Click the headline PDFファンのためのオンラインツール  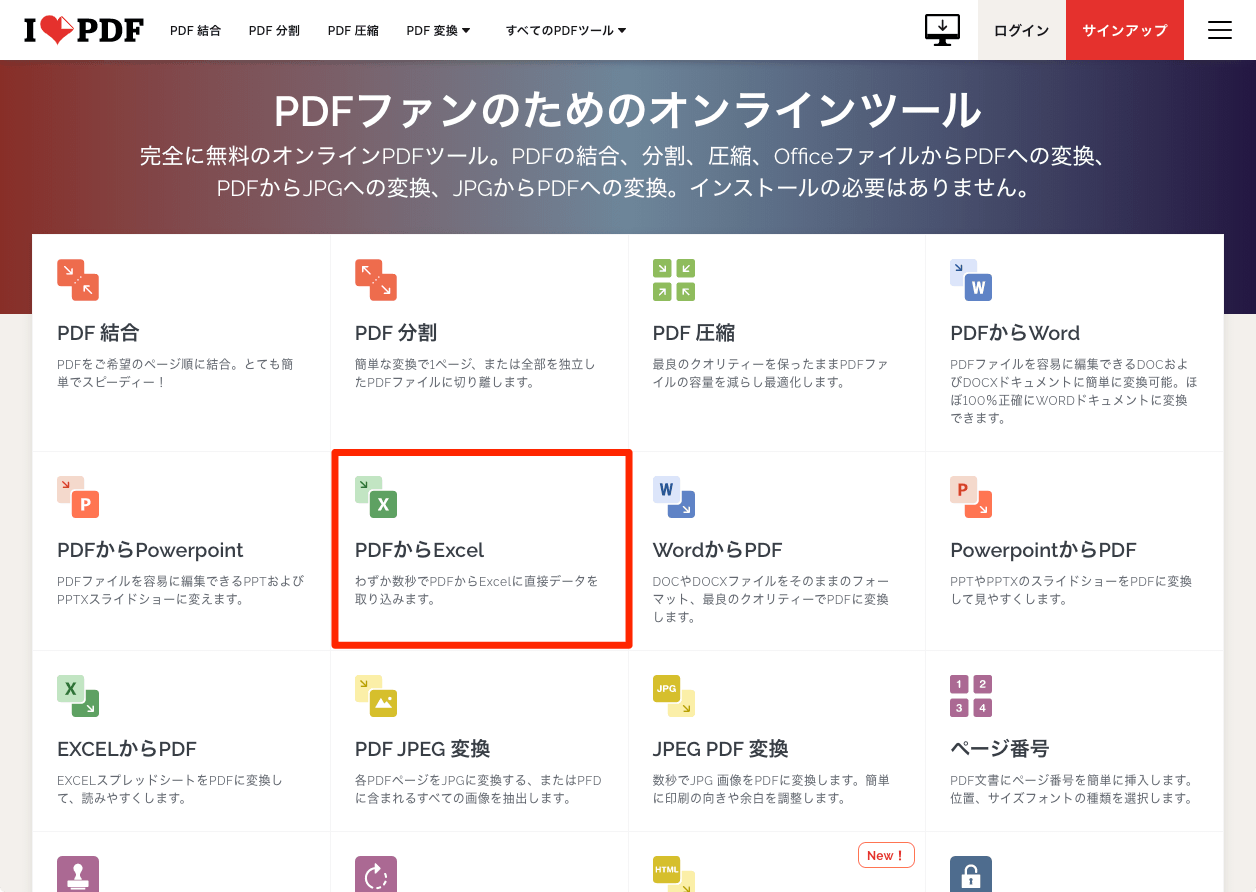tap(628, 111)
